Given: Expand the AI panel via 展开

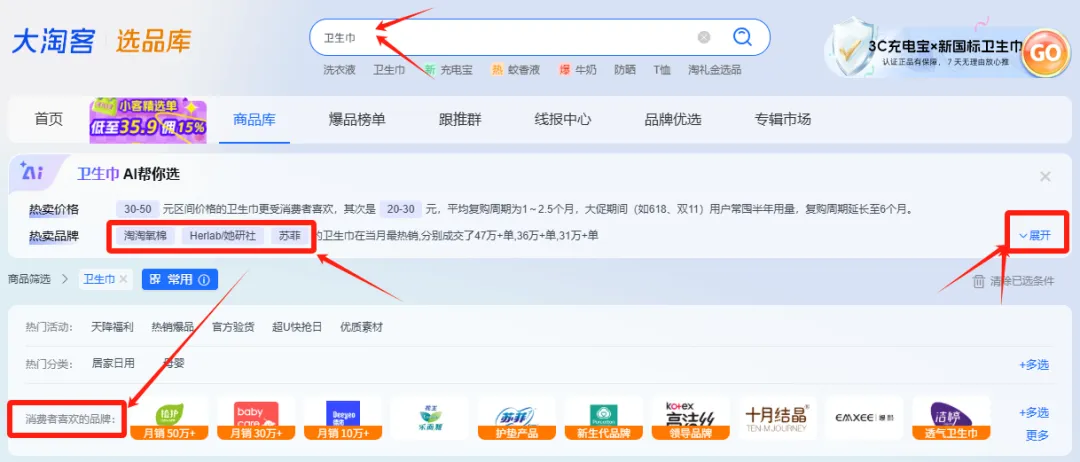Looking at the screenshot, I should (x=1035, y=235).
